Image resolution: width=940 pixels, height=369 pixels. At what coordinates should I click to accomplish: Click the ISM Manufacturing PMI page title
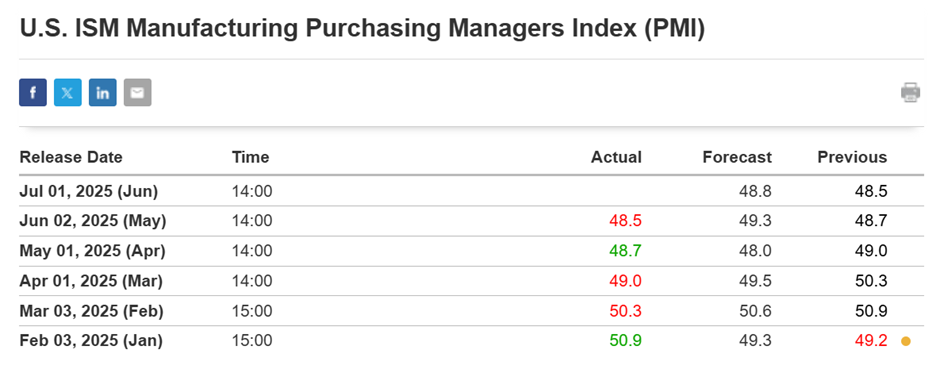tap(362, 30)
